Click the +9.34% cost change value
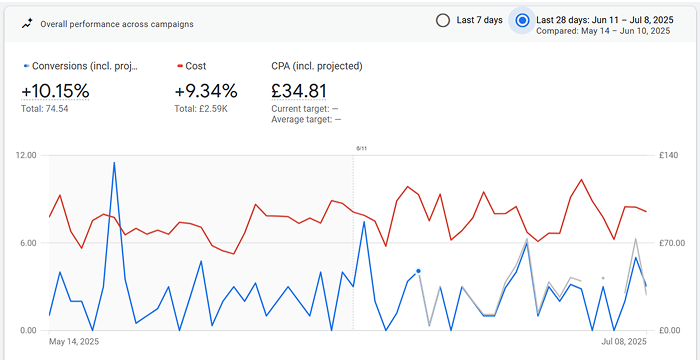Screen dimensions: 700x360 [x=206, y=91]
